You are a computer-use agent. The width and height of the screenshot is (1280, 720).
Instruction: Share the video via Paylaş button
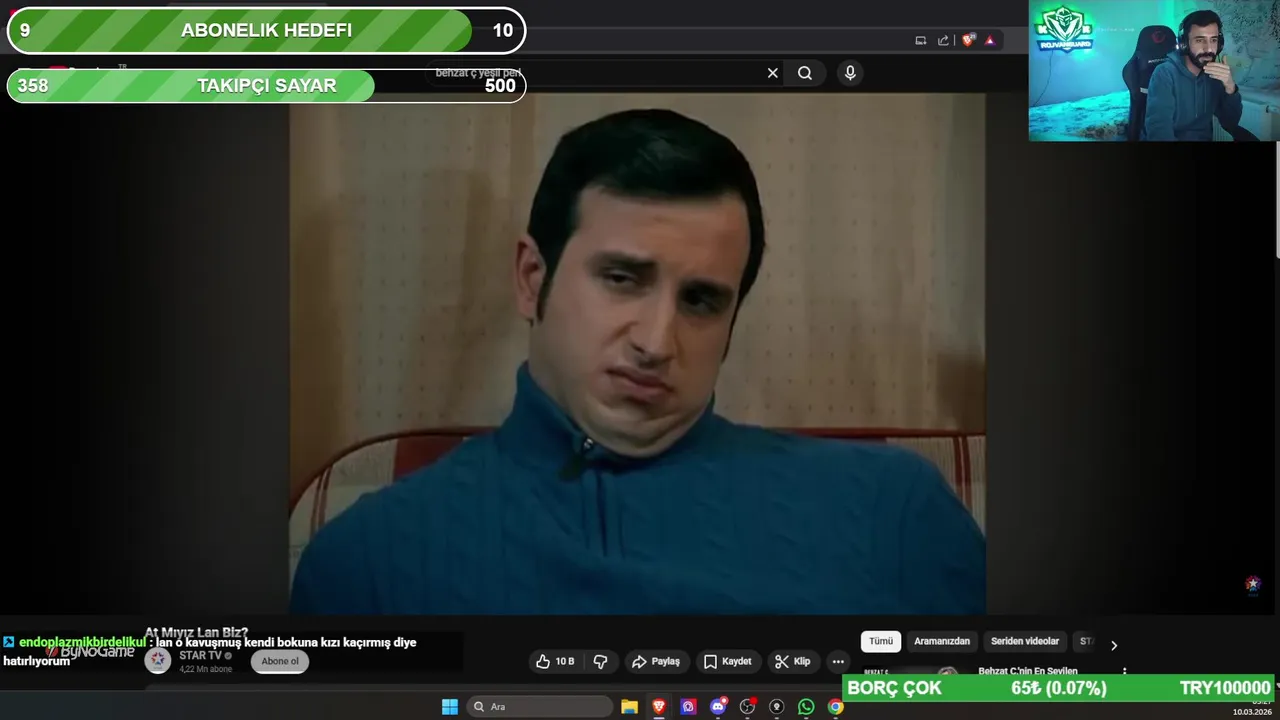[656, 661]
